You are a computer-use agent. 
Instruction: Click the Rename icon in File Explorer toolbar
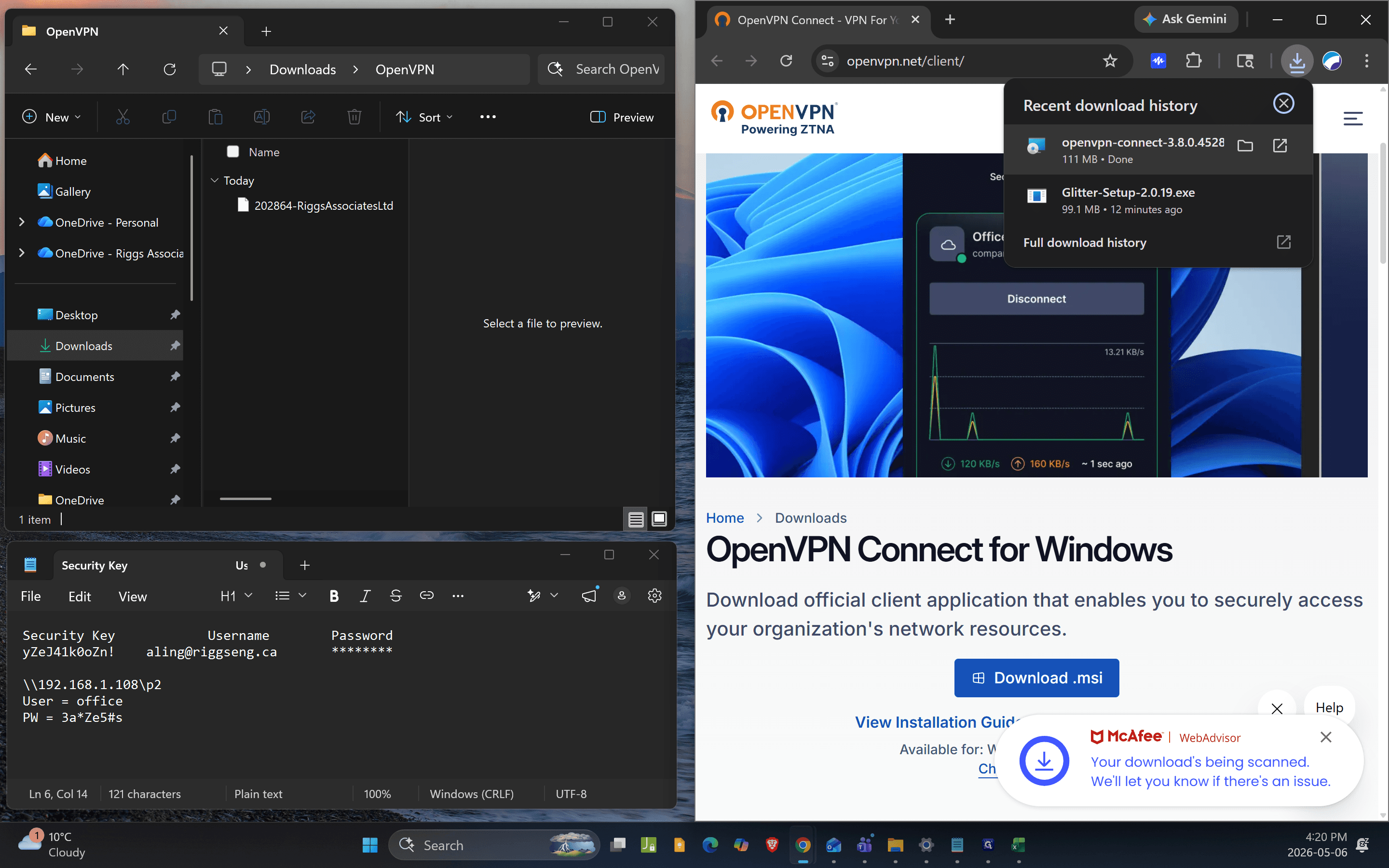tap(262, 117)
